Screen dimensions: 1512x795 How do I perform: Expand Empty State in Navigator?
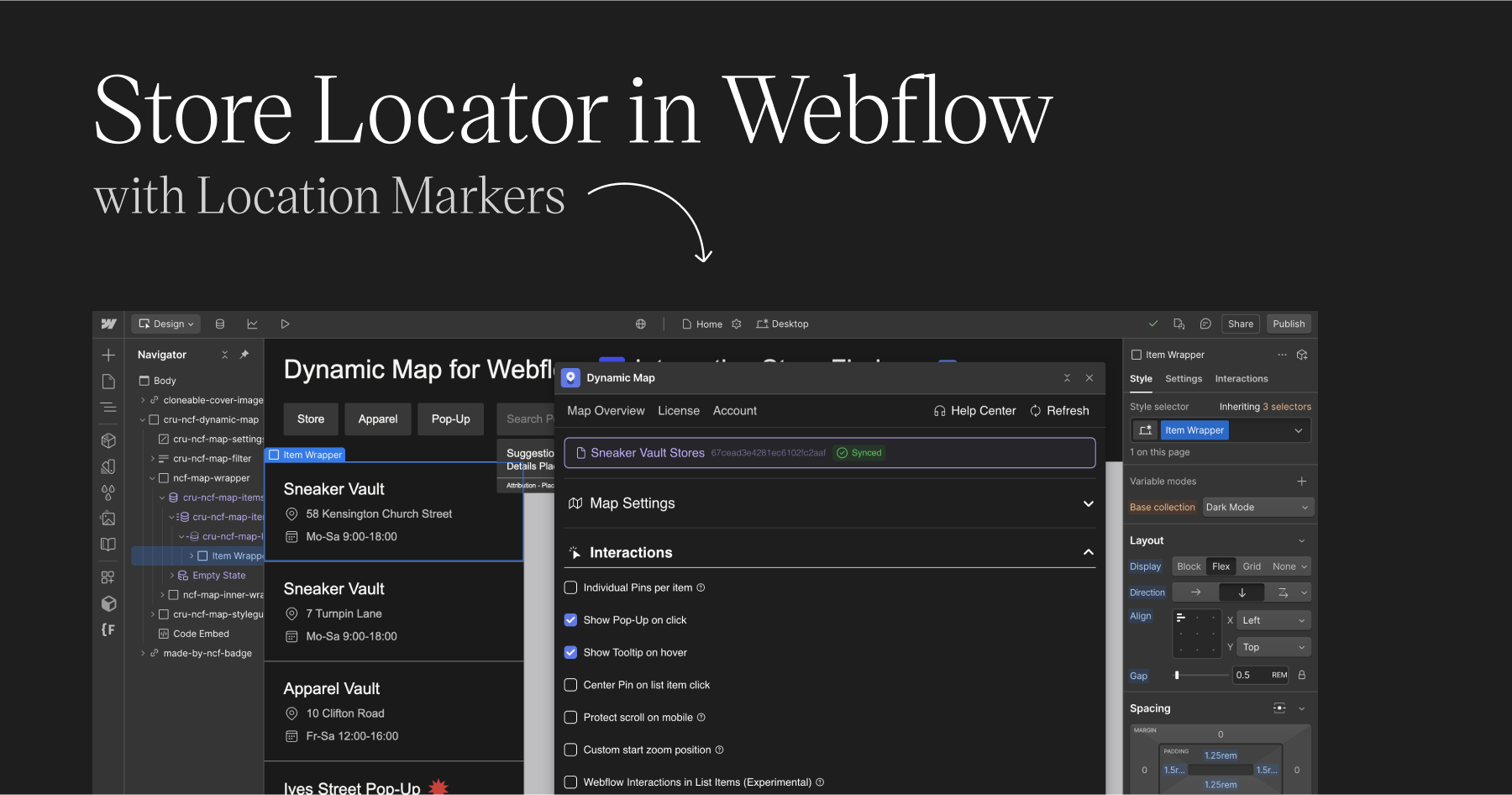tap(172, 576)
